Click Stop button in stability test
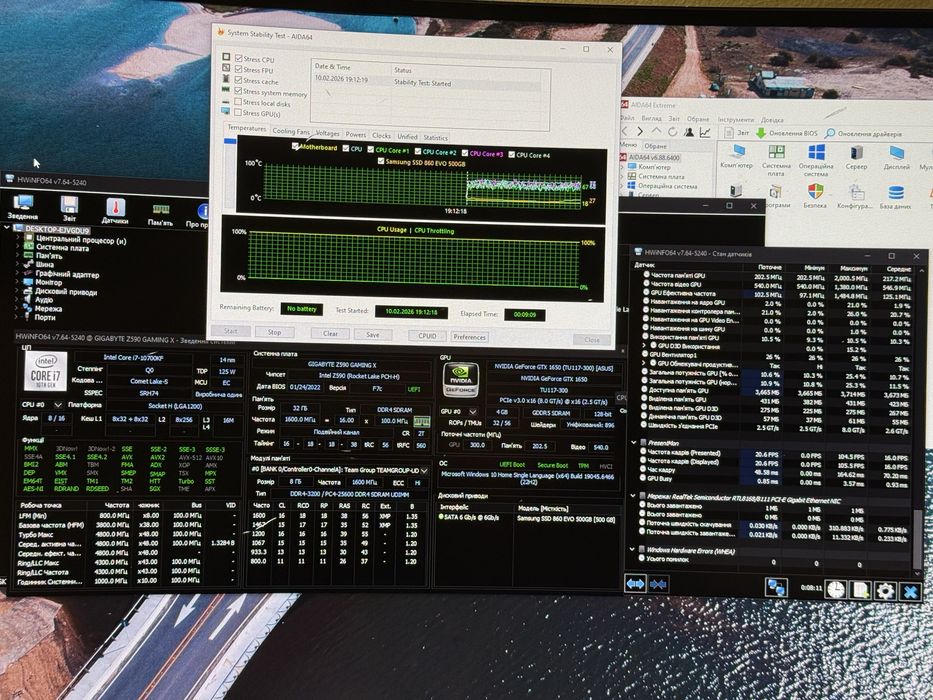Viewport: 933px width, 700px height. pyautogui.click(x=274, y=332)
